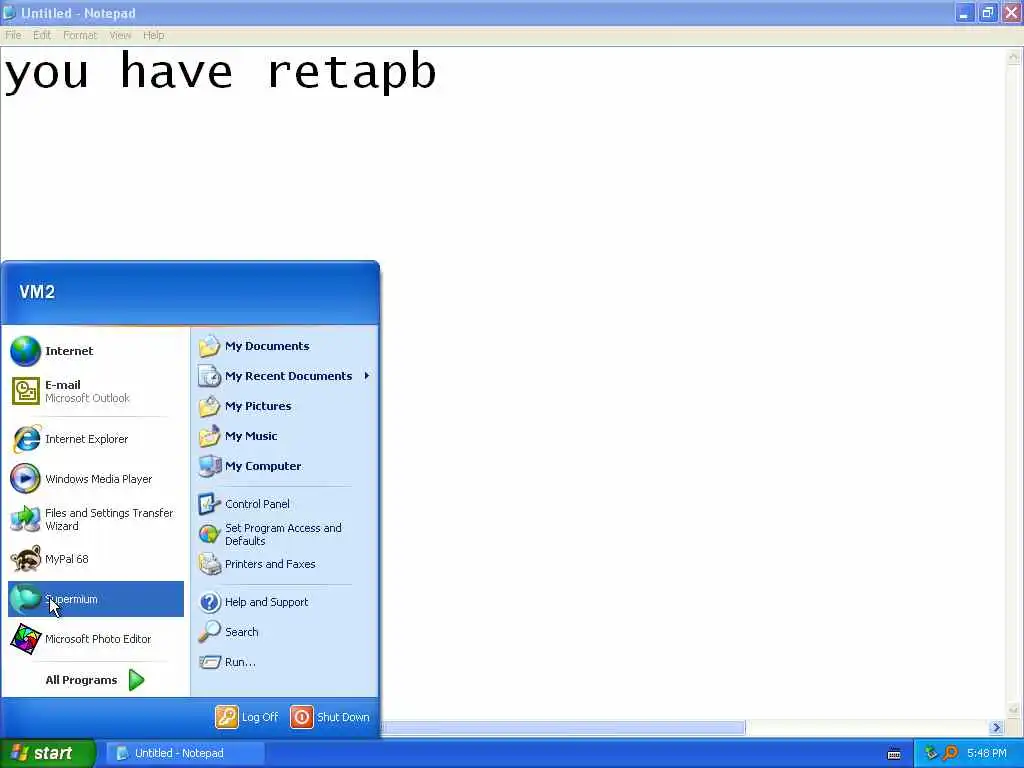Image resolution: width=1024 pixels, height=768 pixels.
Task: Open the My Pictures folder icon
Action: click(x=209, y=406)
